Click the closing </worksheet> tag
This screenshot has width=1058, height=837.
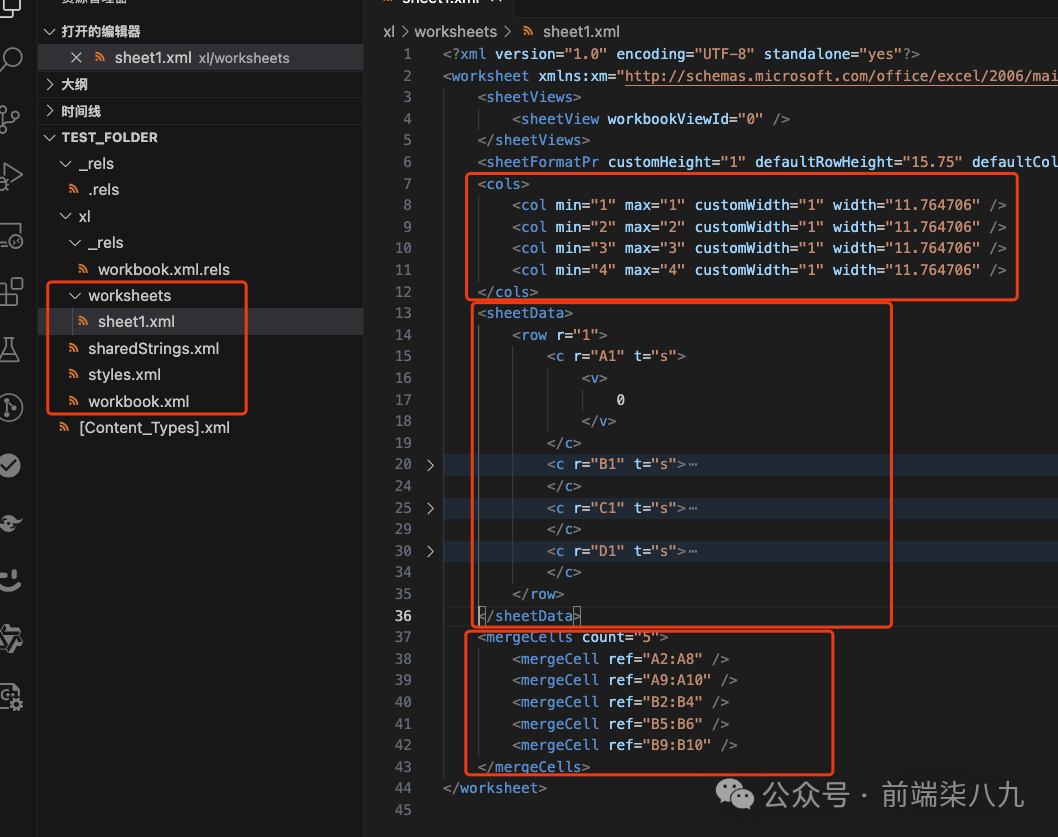(495, 788)
